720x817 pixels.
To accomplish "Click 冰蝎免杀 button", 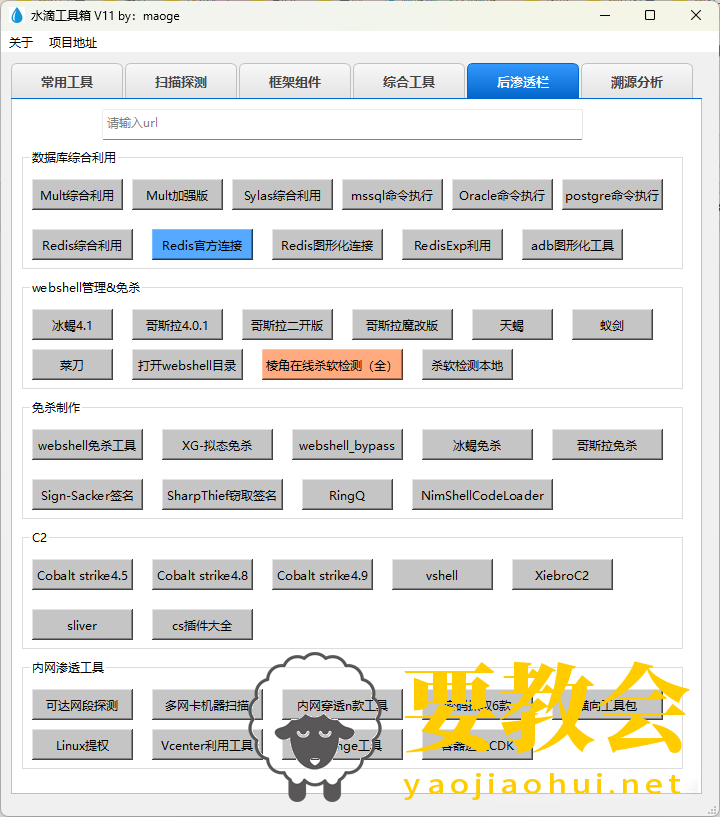I will click(x=477, y=445).
